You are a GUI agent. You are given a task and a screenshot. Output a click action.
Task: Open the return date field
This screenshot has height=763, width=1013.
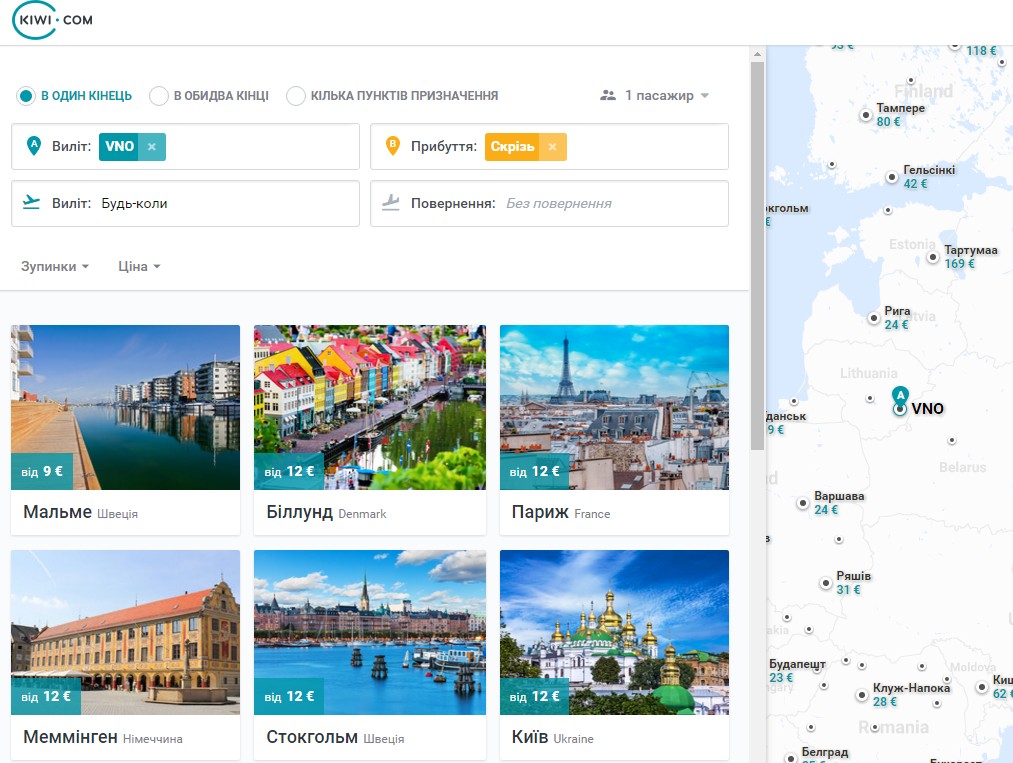point(549,204)
